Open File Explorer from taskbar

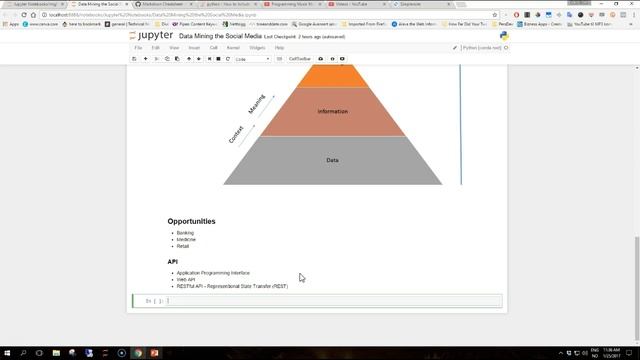56,353
